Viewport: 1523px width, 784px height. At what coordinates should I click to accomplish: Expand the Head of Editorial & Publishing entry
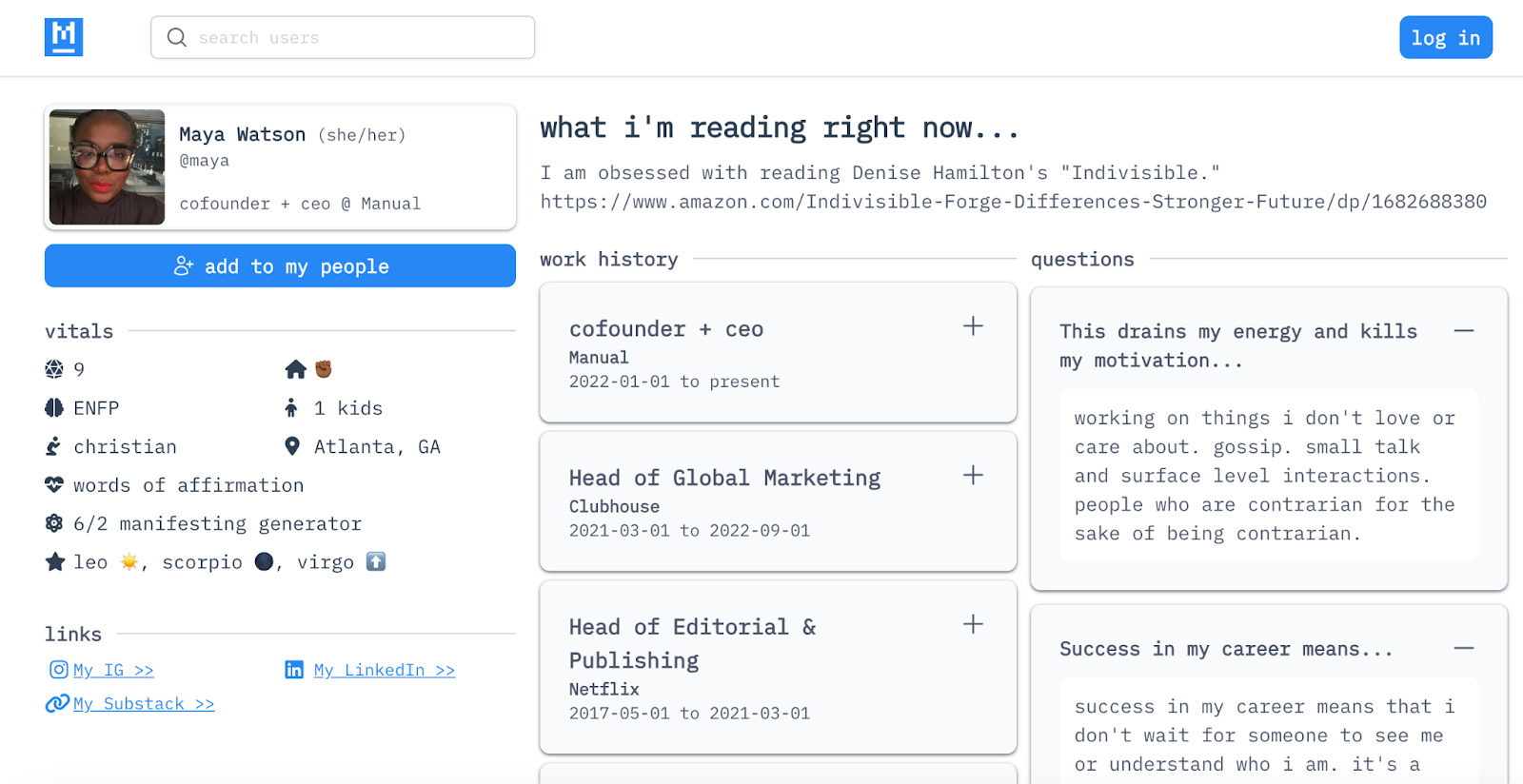coord(973,624)
